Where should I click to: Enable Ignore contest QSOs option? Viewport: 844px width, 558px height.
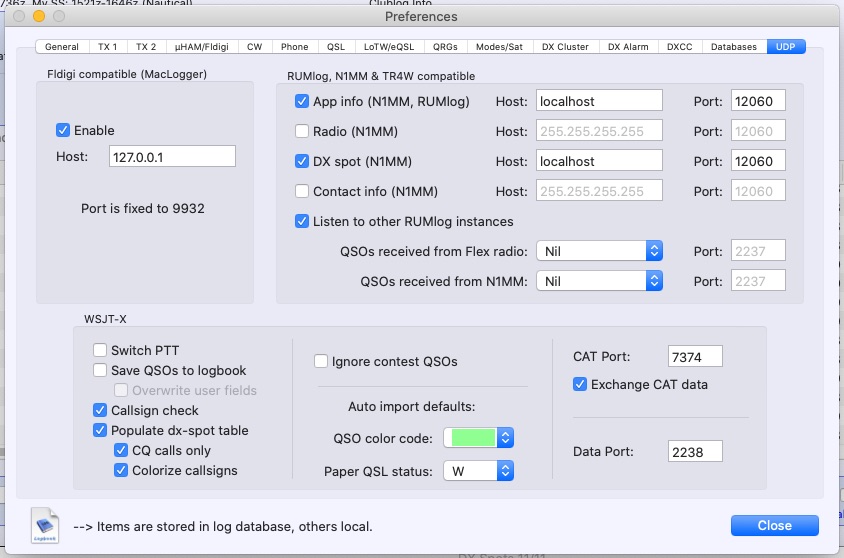click(321, 361)
